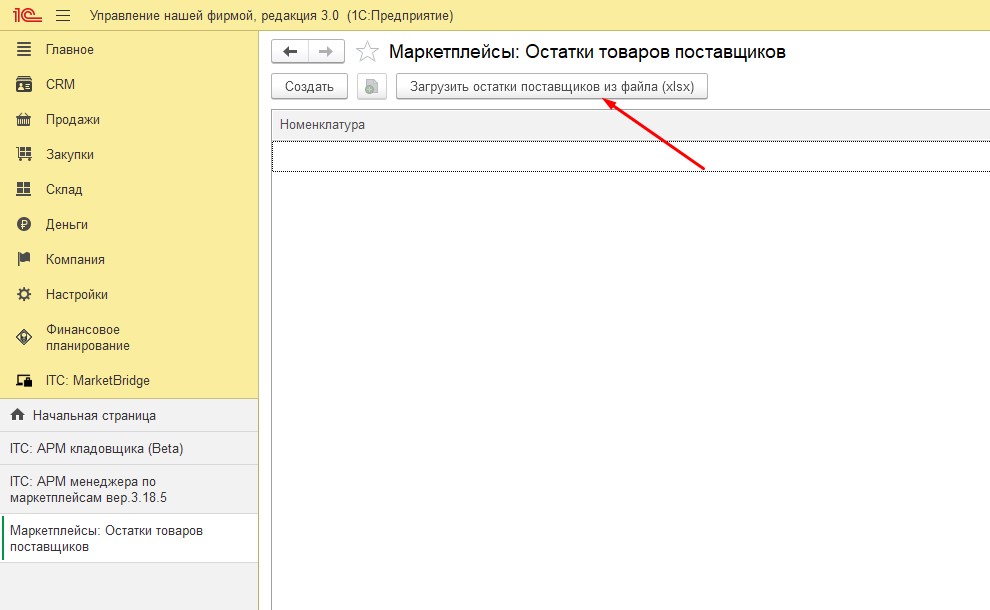Click the Продажи basket icon
The width and height of the screenshot is (990, 610).
pyautogui.click(x=24, y=119)
